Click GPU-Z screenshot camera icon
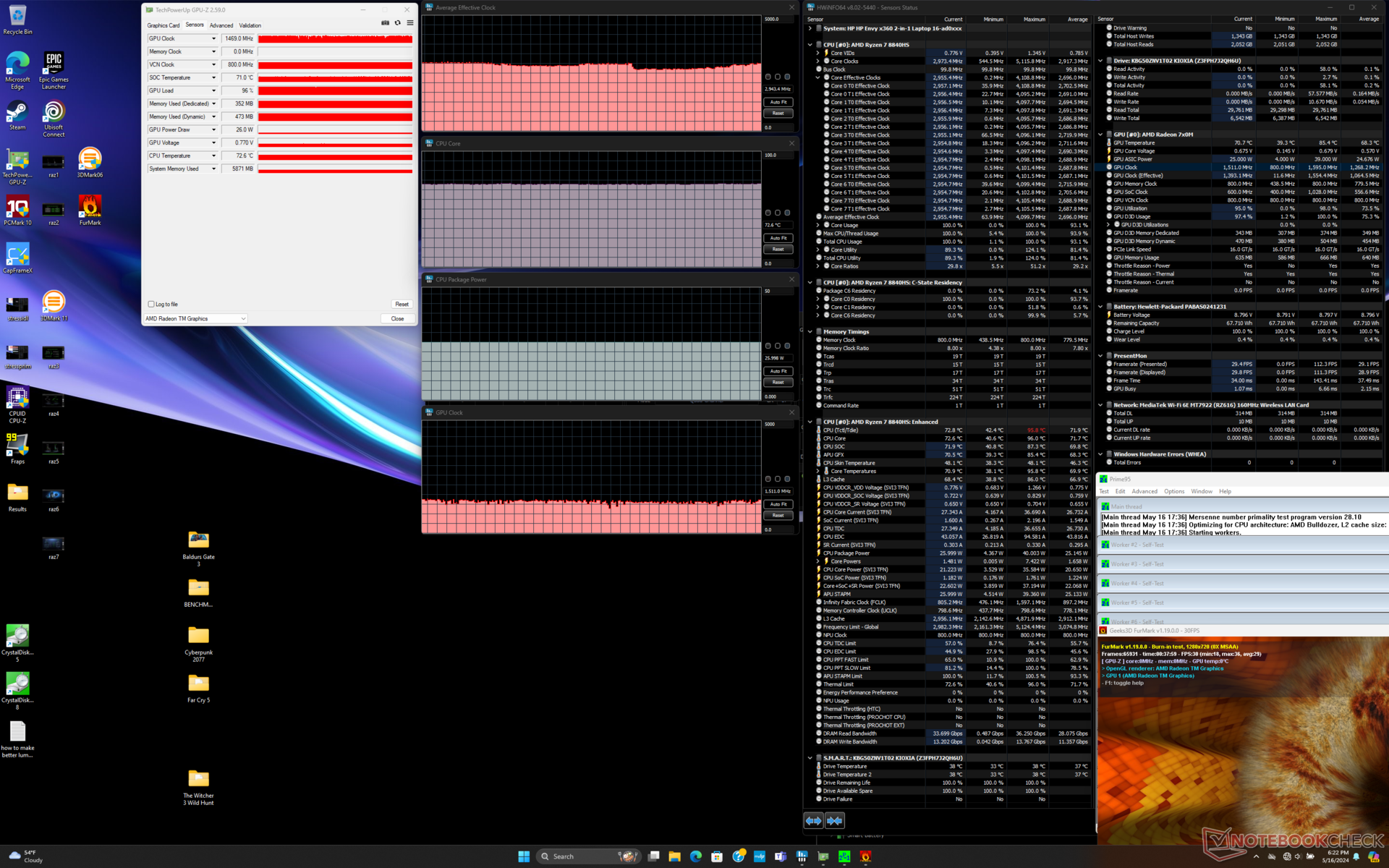Image resolution: width=1389 pixels, height=868 pixels. click(x=385, y=23)
